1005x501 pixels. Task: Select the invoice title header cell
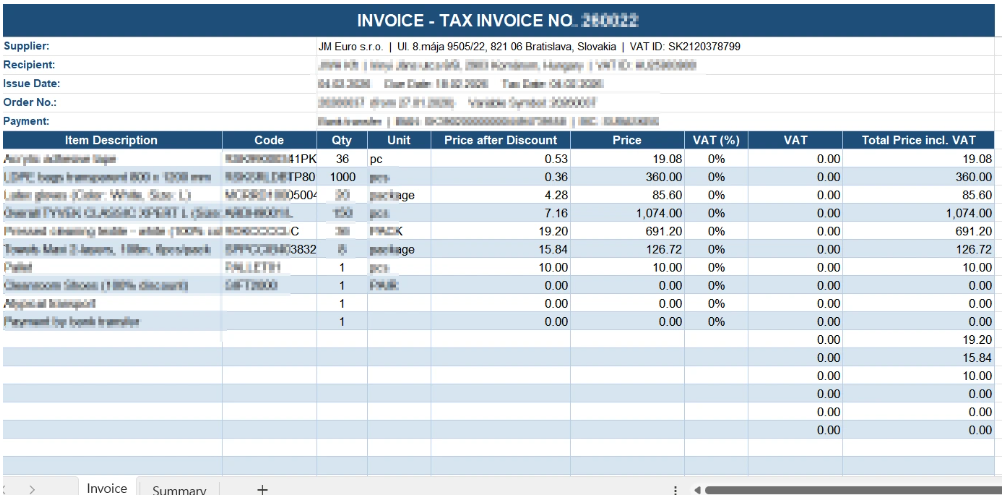tap(500, 20)
